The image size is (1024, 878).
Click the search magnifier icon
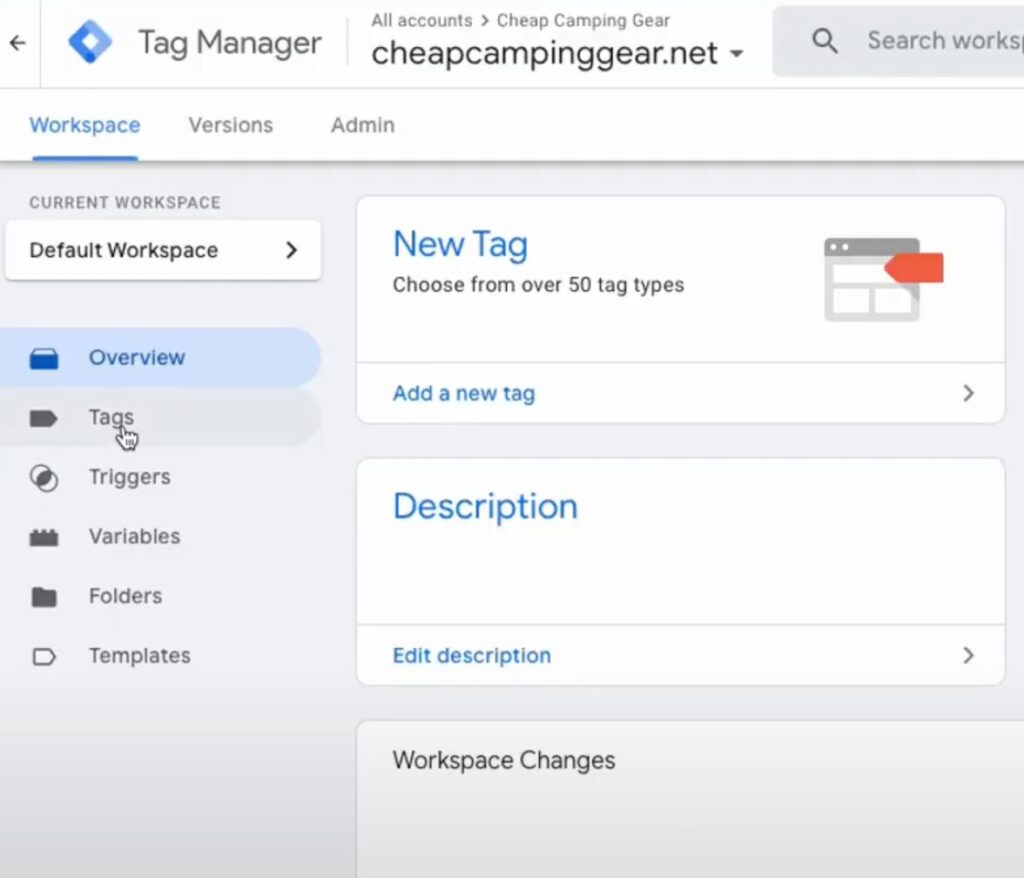pos(825,41)
